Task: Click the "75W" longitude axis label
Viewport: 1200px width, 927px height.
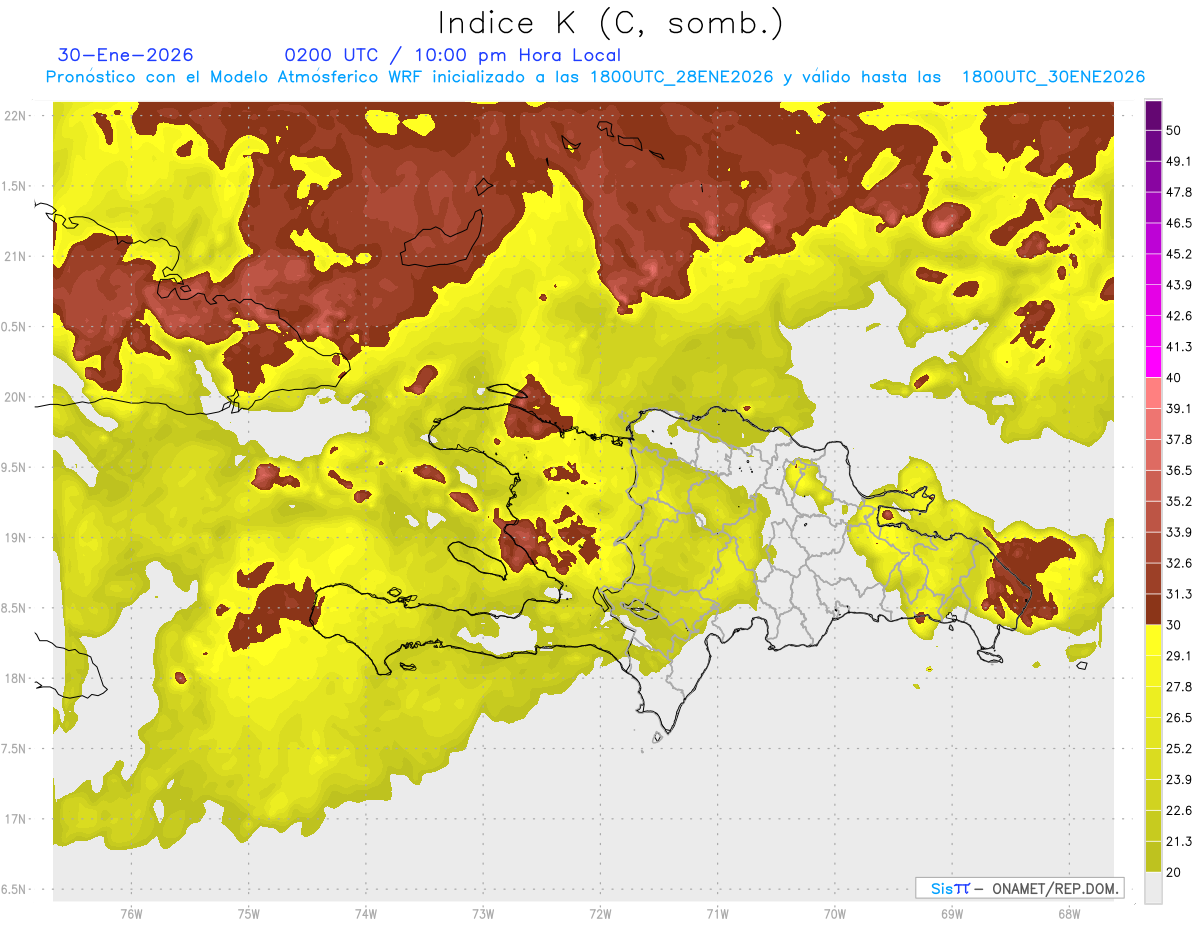Action: (248, 914)
